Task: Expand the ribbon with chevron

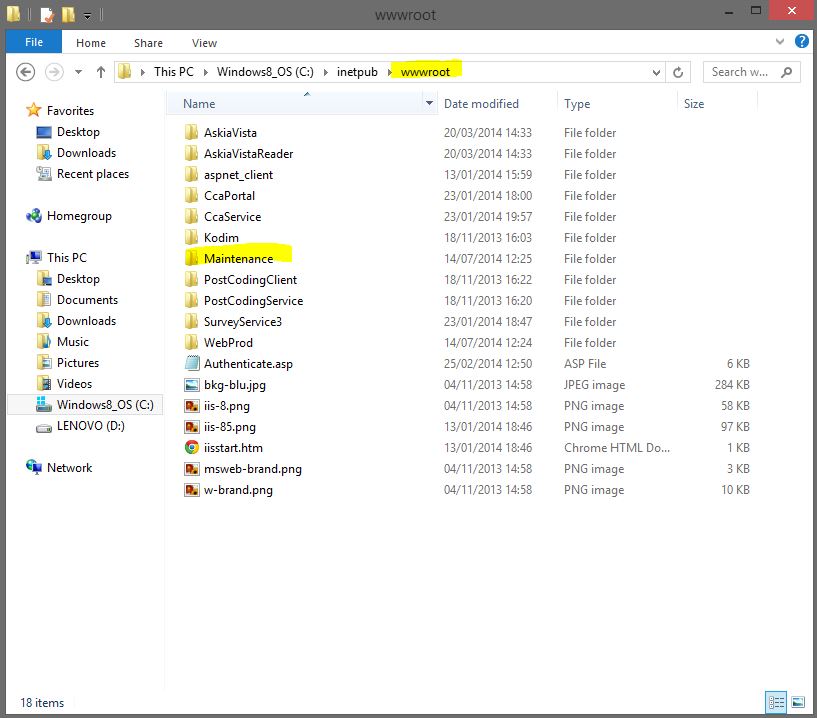Action: coord(779,41)
